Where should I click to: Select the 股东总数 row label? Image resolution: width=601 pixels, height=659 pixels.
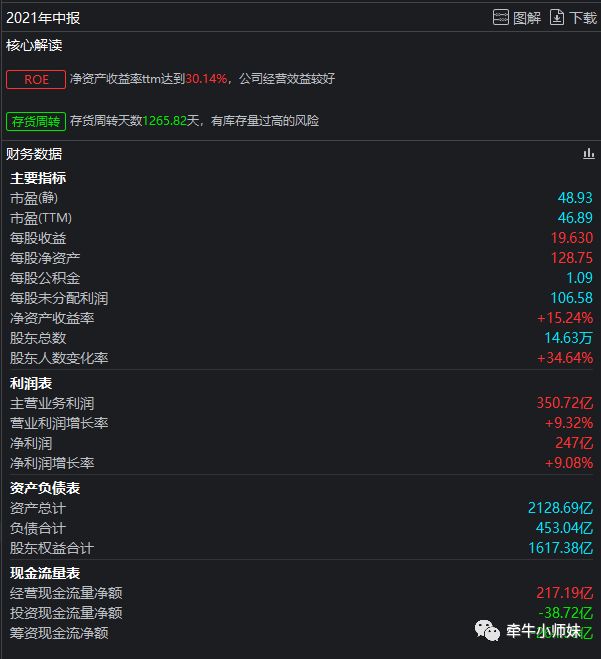(38, 338)
